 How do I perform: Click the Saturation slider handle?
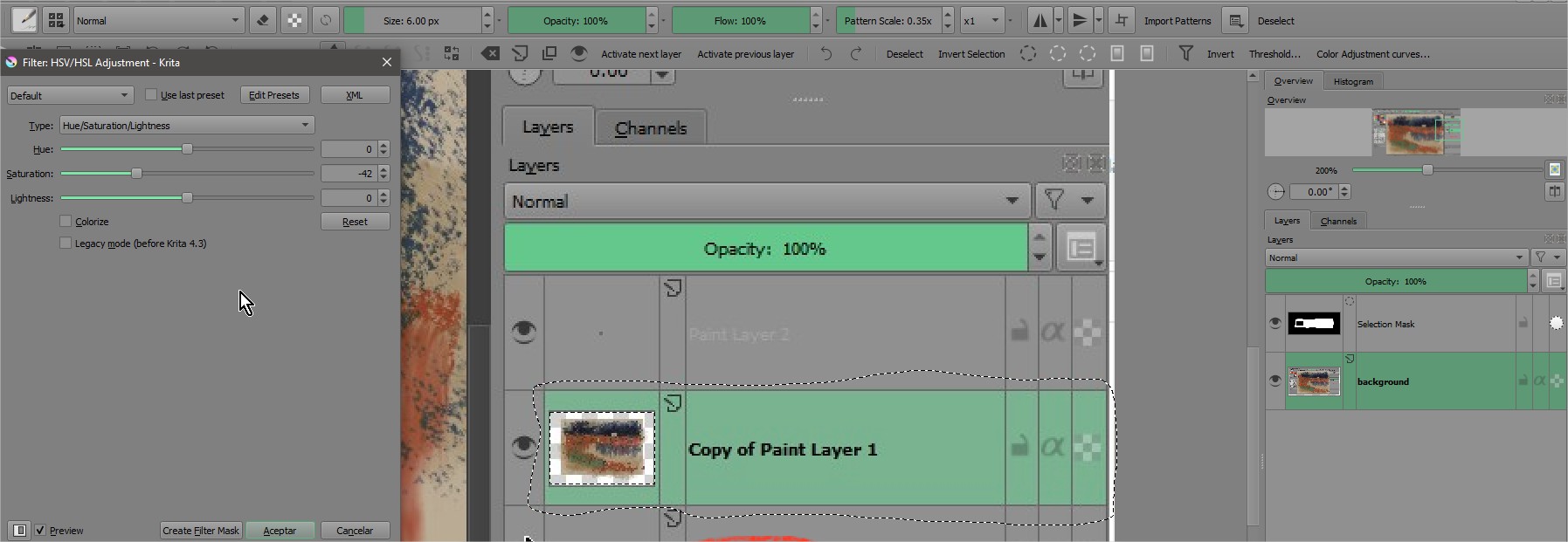(136, 174)
